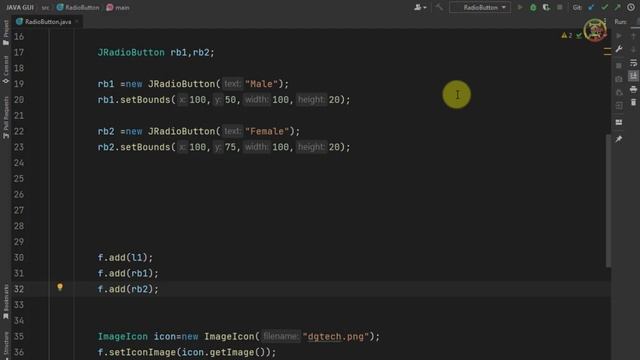
Task: Click line number 32 in the gutter
Action: [19, 289]
